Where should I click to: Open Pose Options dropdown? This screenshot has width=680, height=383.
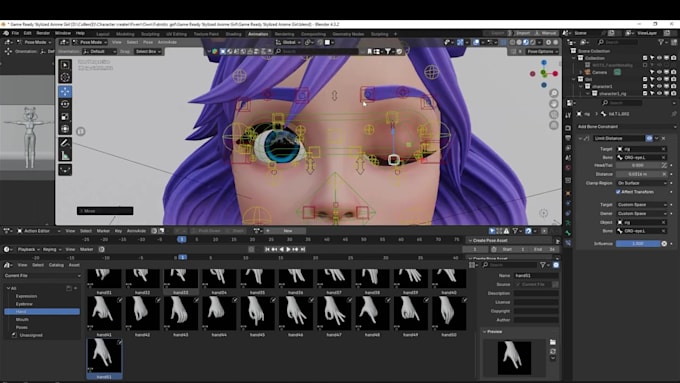point(543,51)
